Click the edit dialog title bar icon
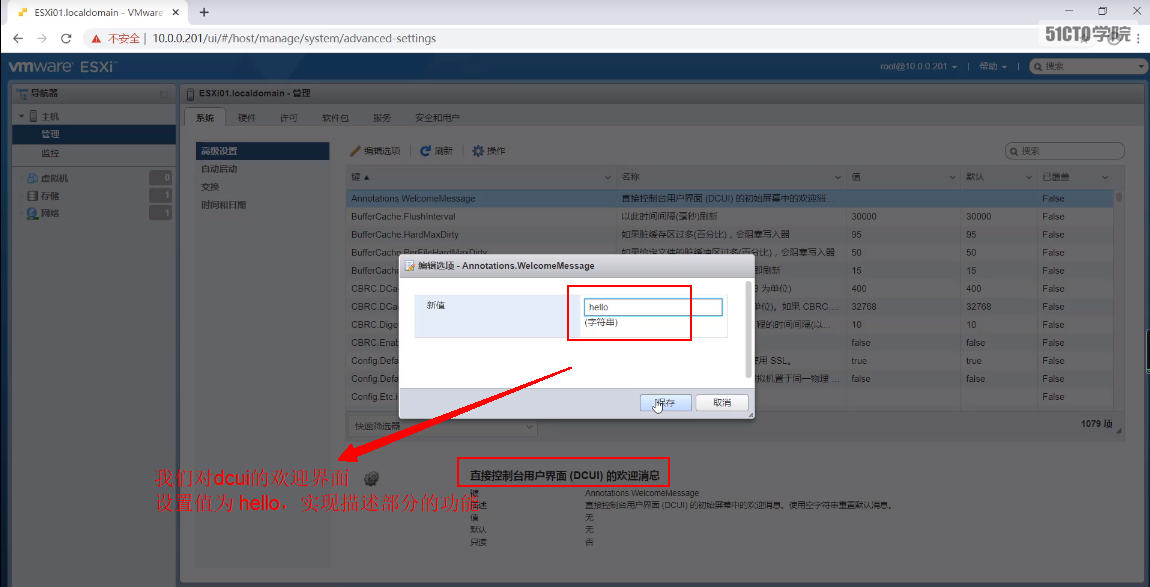Image resolution: width=1150 pixels, height=587 pixels. 411,266
